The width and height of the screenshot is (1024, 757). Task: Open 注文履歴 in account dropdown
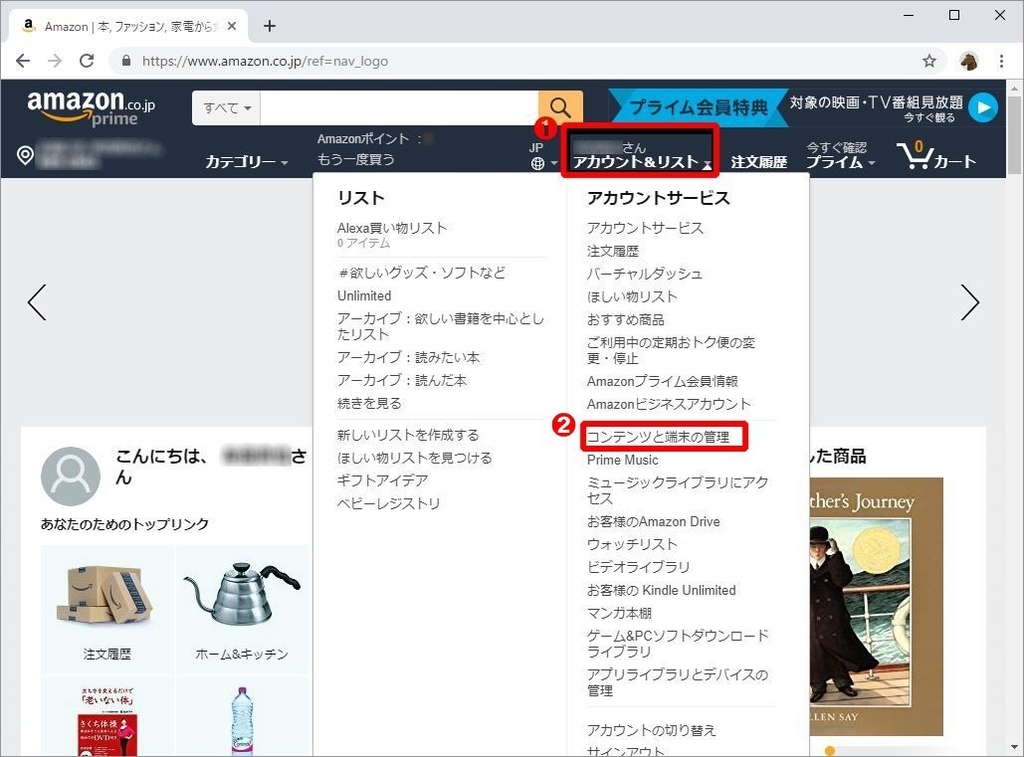(x=613, y=251)
